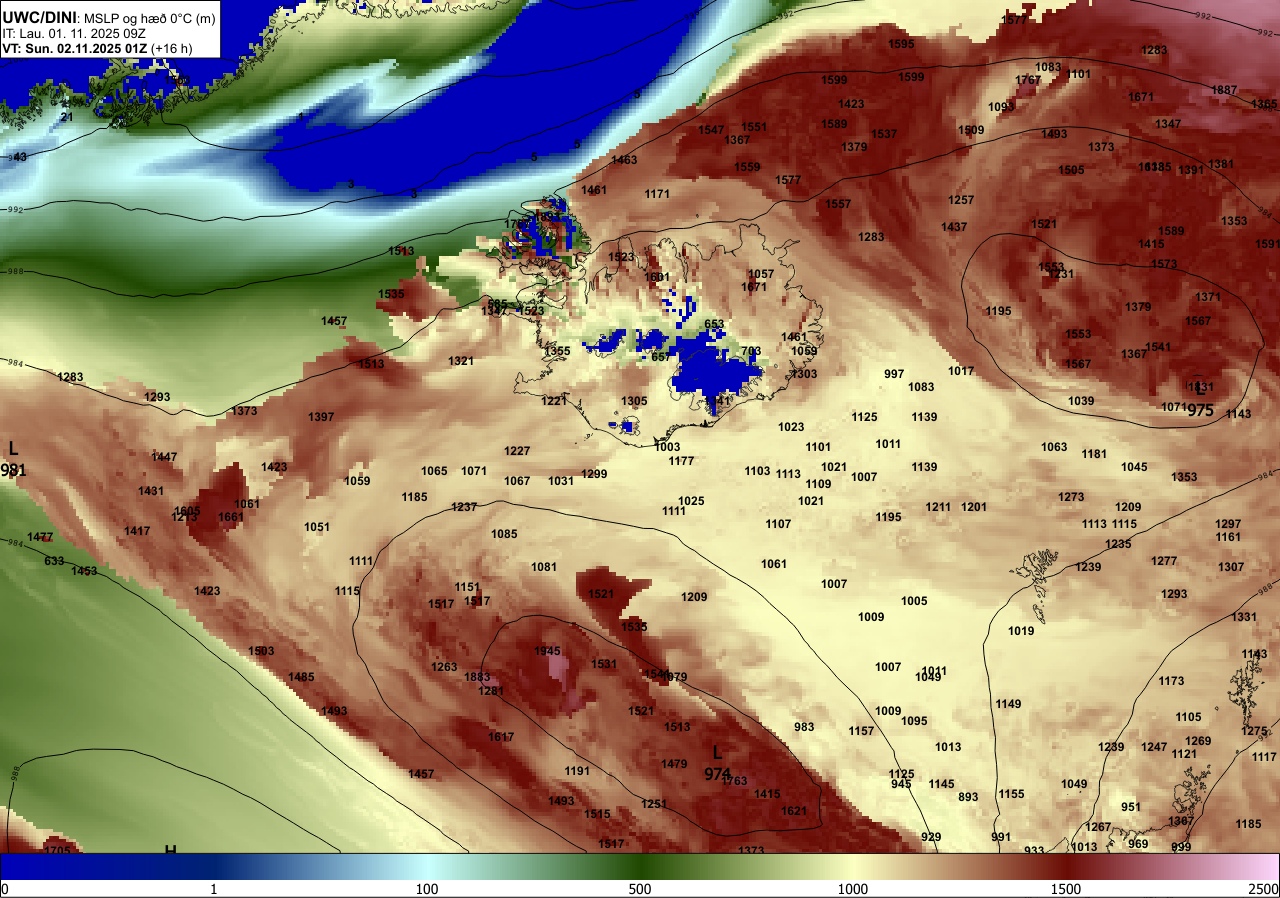Click the height value 1541
Screen dimensions: 1280x898
(x=1158, y=347)
